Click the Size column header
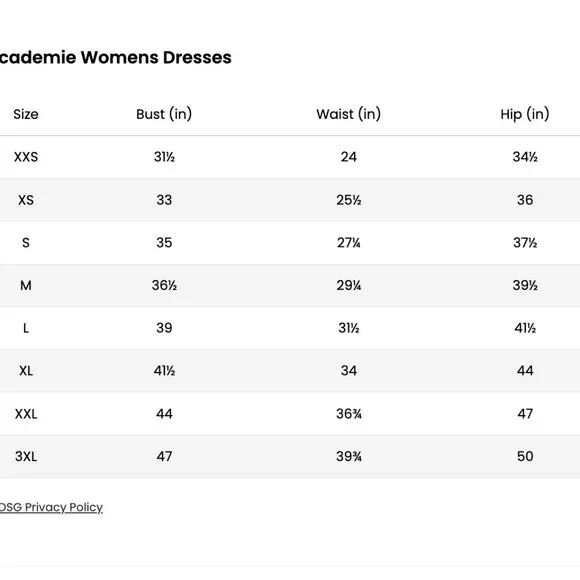 coord(26,114)
